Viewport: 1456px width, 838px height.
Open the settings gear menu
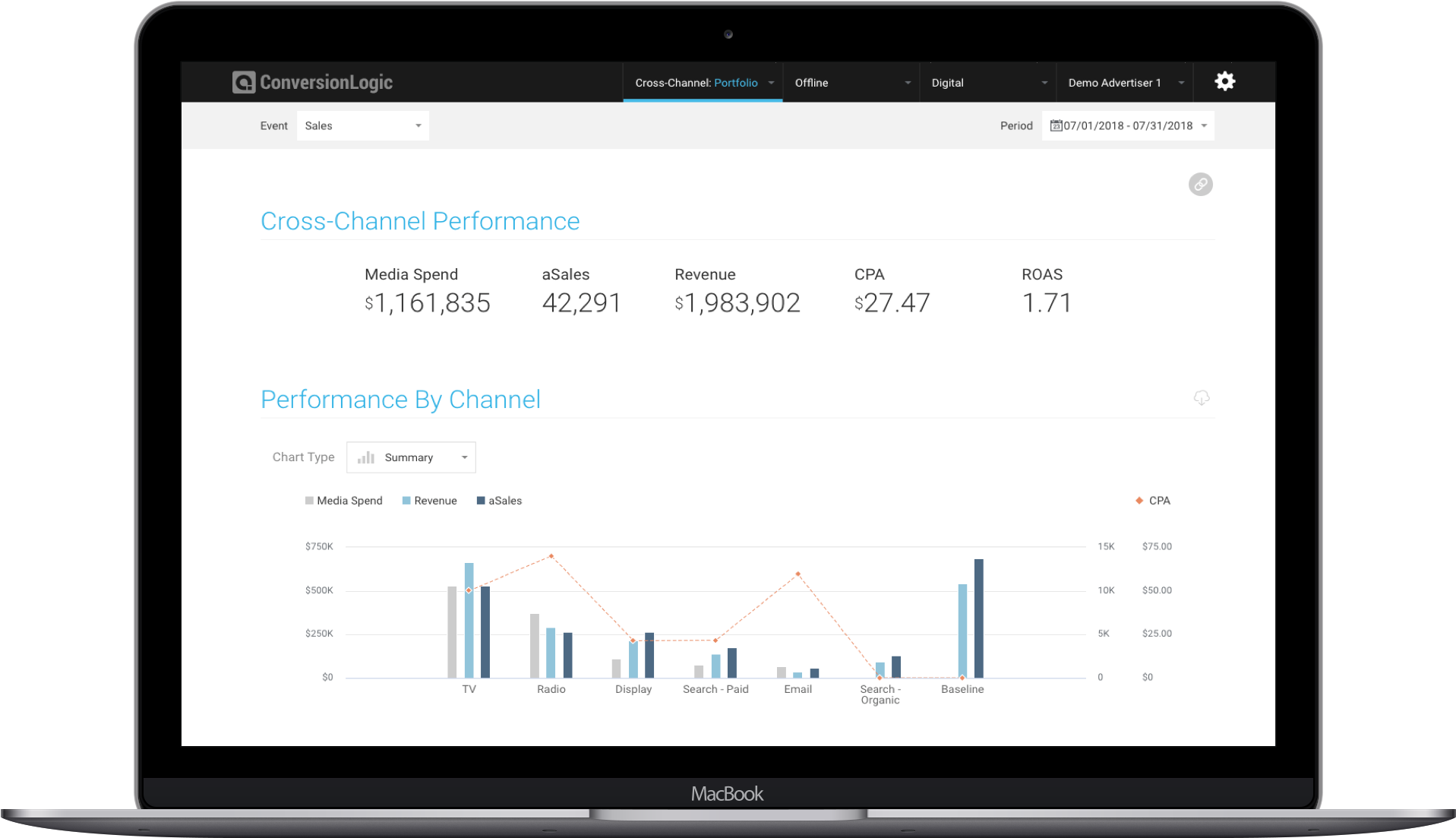click(1224, 81)
